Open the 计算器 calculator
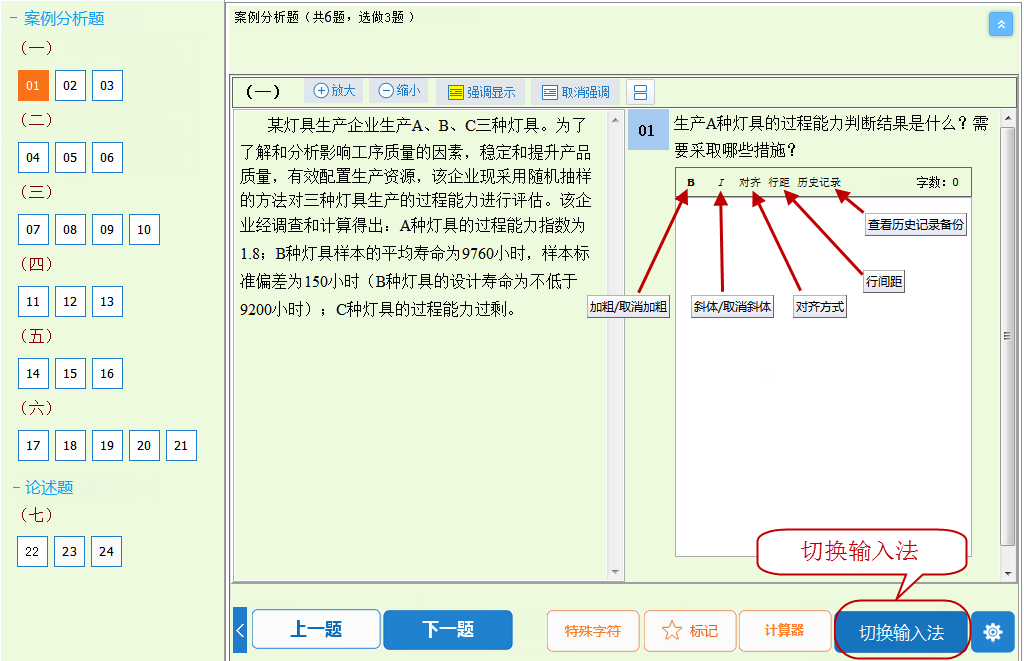1024x661 pixels. click(x=786, y=630)
